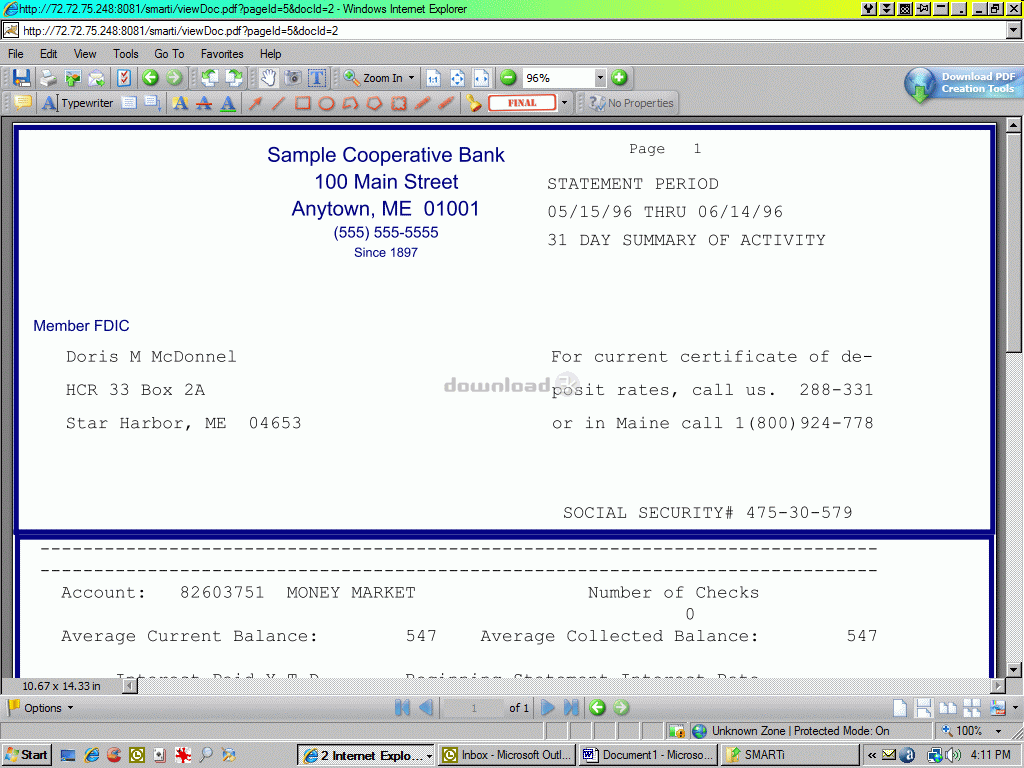
Task: Switch to continuous page layout
Action: [x=924, y=707]
